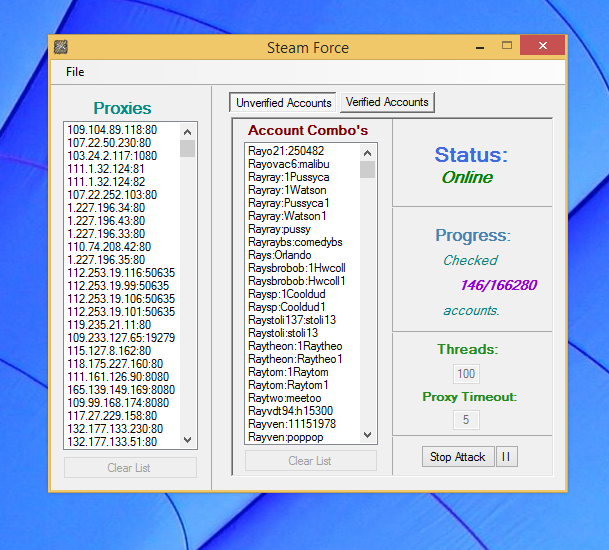Click the Proxies list scrollbar thumb
Screen dimensions: 609x550
pos(188,148)
